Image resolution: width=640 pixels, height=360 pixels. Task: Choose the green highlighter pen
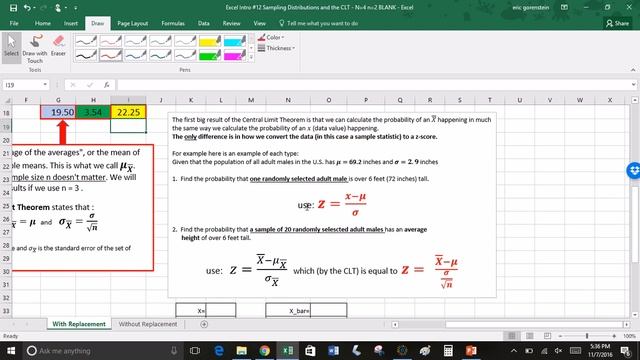click(x=210, y=55)
